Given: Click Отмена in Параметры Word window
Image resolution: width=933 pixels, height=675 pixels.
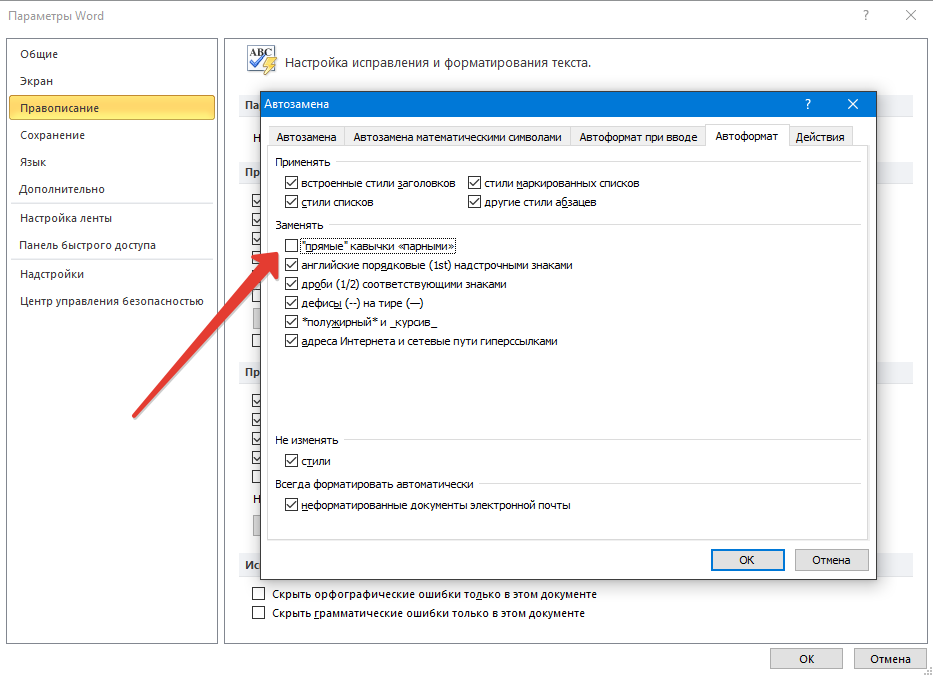Looking at the screenshot, I should (x=890, y=658).
